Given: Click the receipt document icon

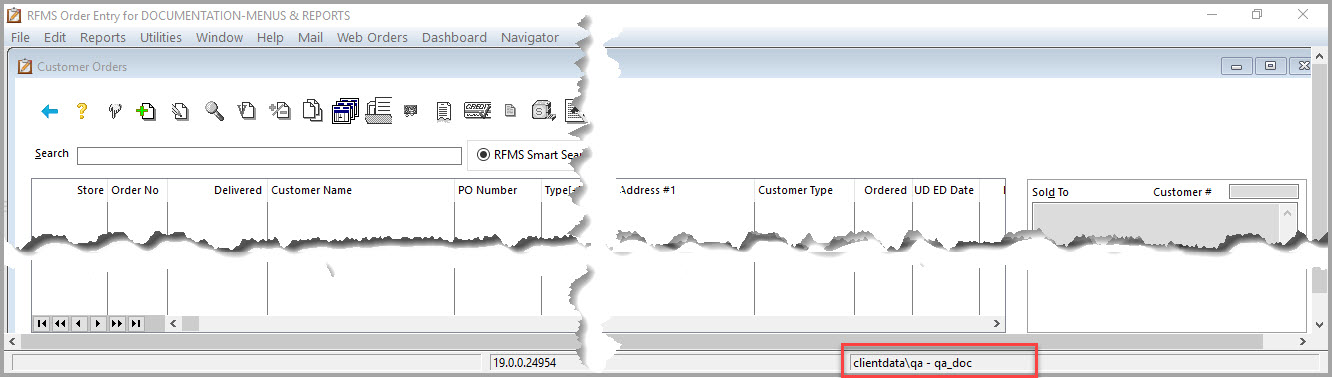Looking at the screenshot, I should pos(444,111).
